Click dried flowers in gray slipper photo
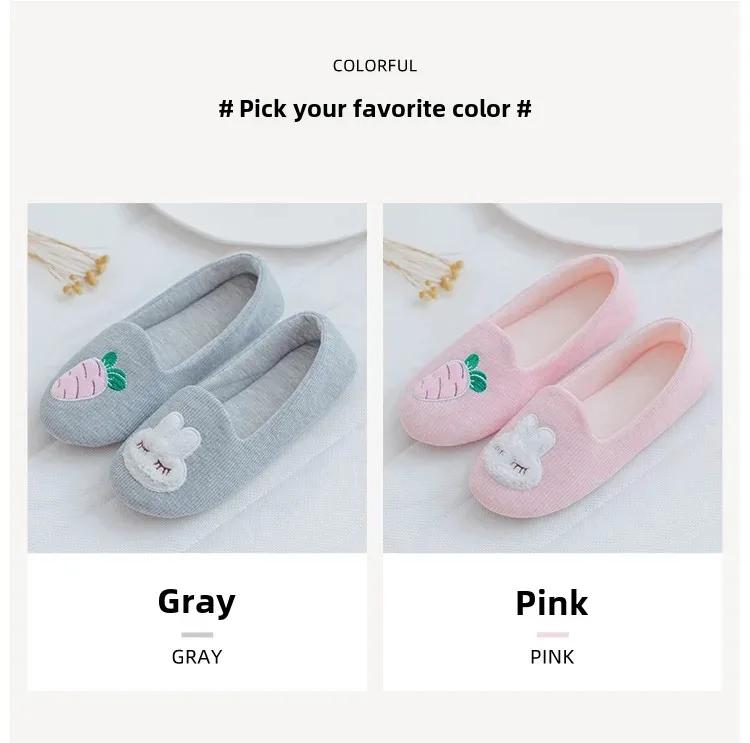 (69, 262)
